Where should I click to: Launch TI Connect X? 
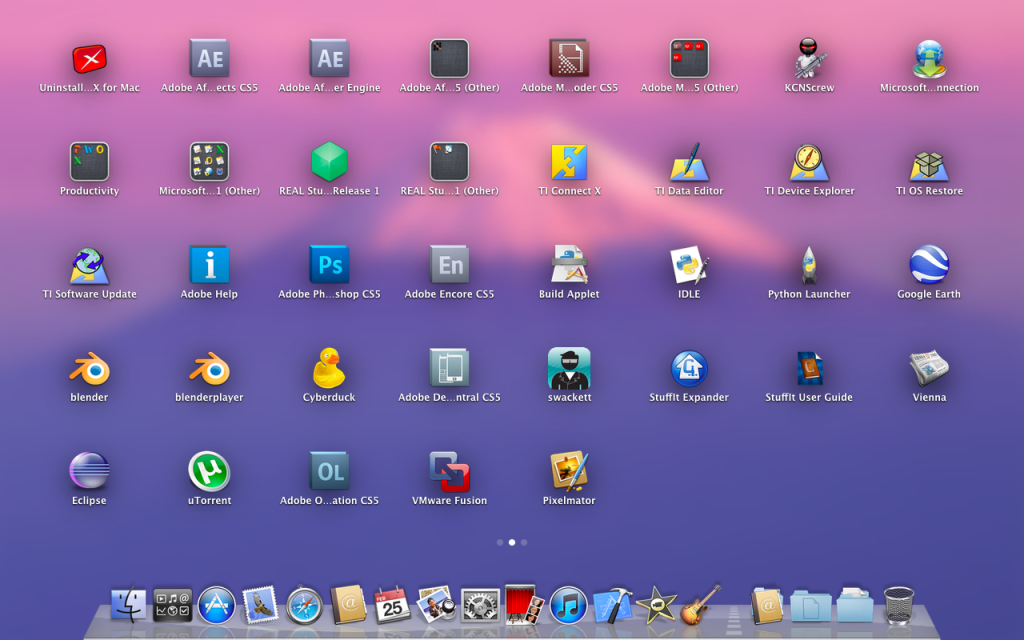click(569, 162)
